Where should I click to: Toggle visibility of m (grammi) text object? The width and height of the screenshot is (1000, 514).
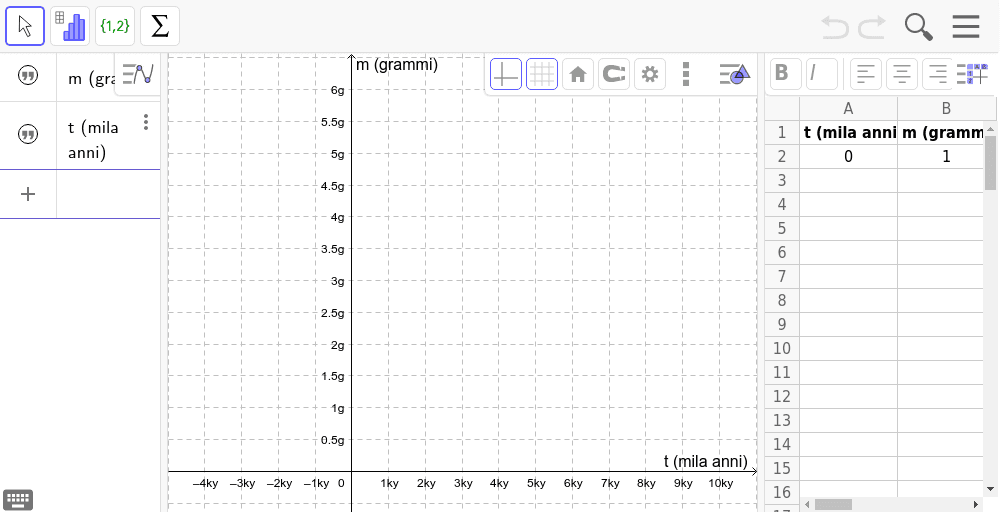coord(27,77)
